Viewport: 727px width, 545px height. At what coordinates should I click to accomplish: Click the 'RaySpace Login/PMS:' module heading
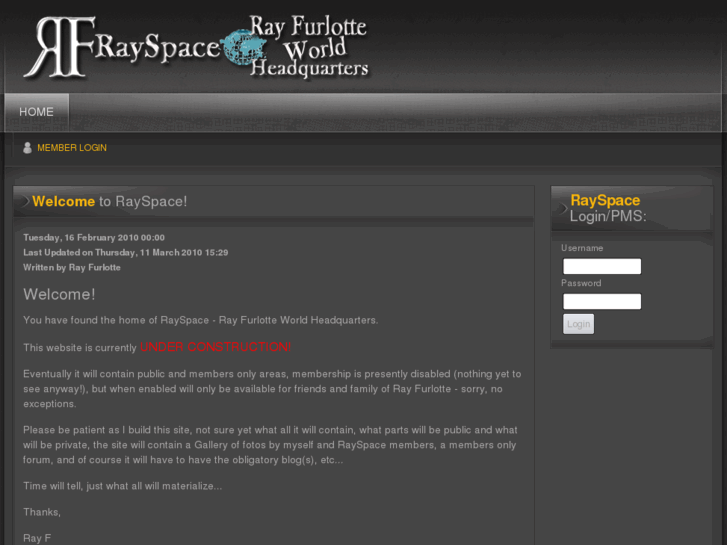coord(608,208)
